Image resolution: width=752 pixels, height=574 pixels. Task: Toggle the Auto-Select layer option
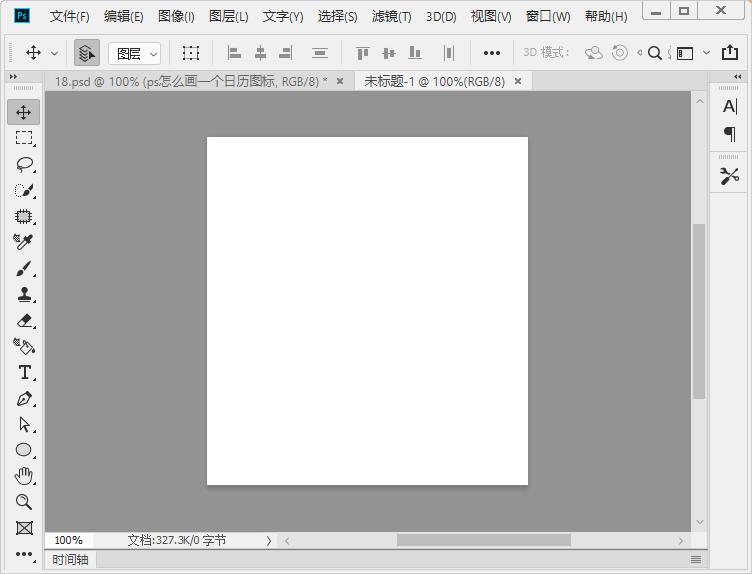click(x=87, y=53)
